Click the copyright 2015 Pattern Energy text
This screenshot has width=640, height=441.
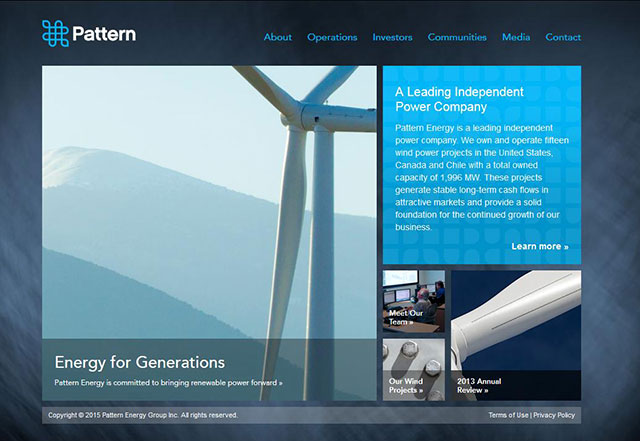pos(143,415)
